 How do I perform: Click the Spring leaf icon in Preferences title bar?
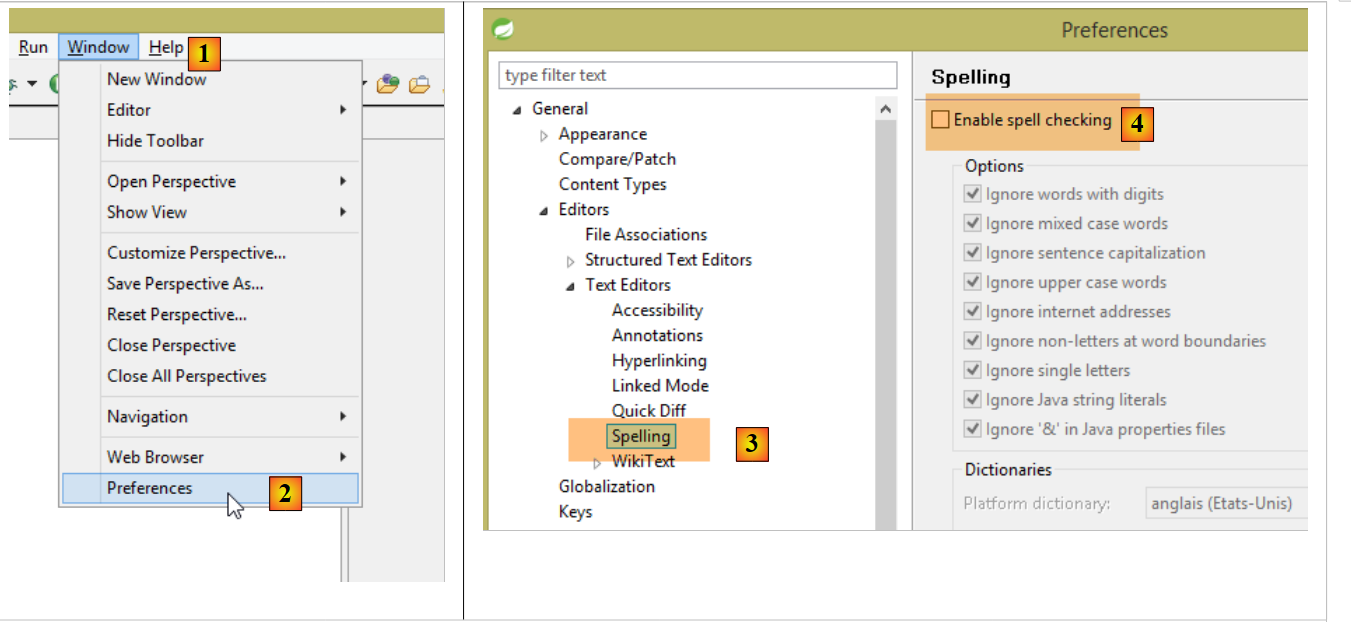503,29
